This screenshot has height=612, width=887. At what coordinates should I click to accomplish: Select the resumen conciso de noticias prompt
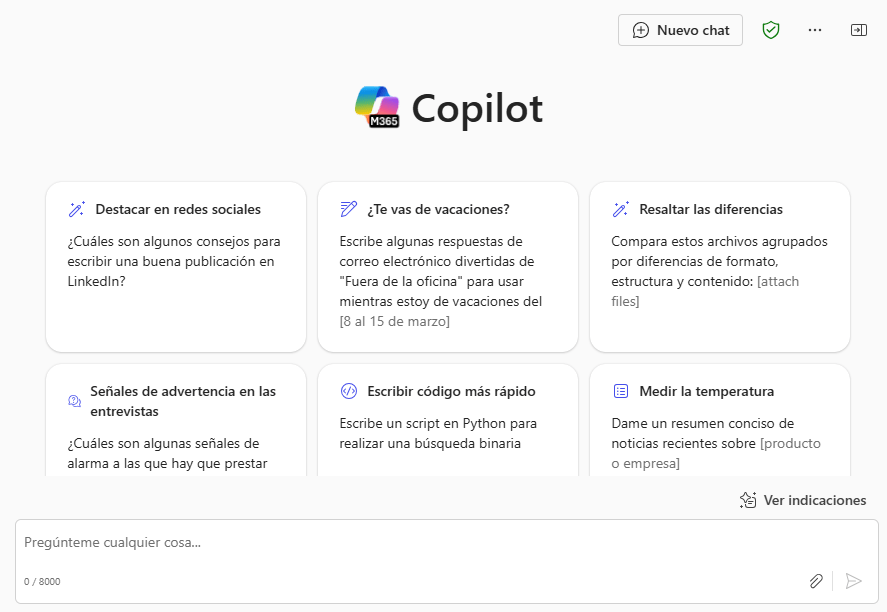click(x=720, y=420)
